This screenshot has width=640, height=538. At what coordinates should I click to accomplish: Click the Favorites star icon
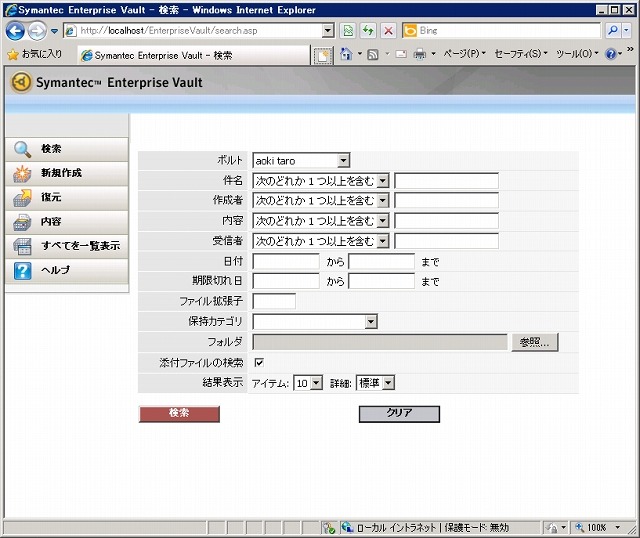(x=13, y=55)
